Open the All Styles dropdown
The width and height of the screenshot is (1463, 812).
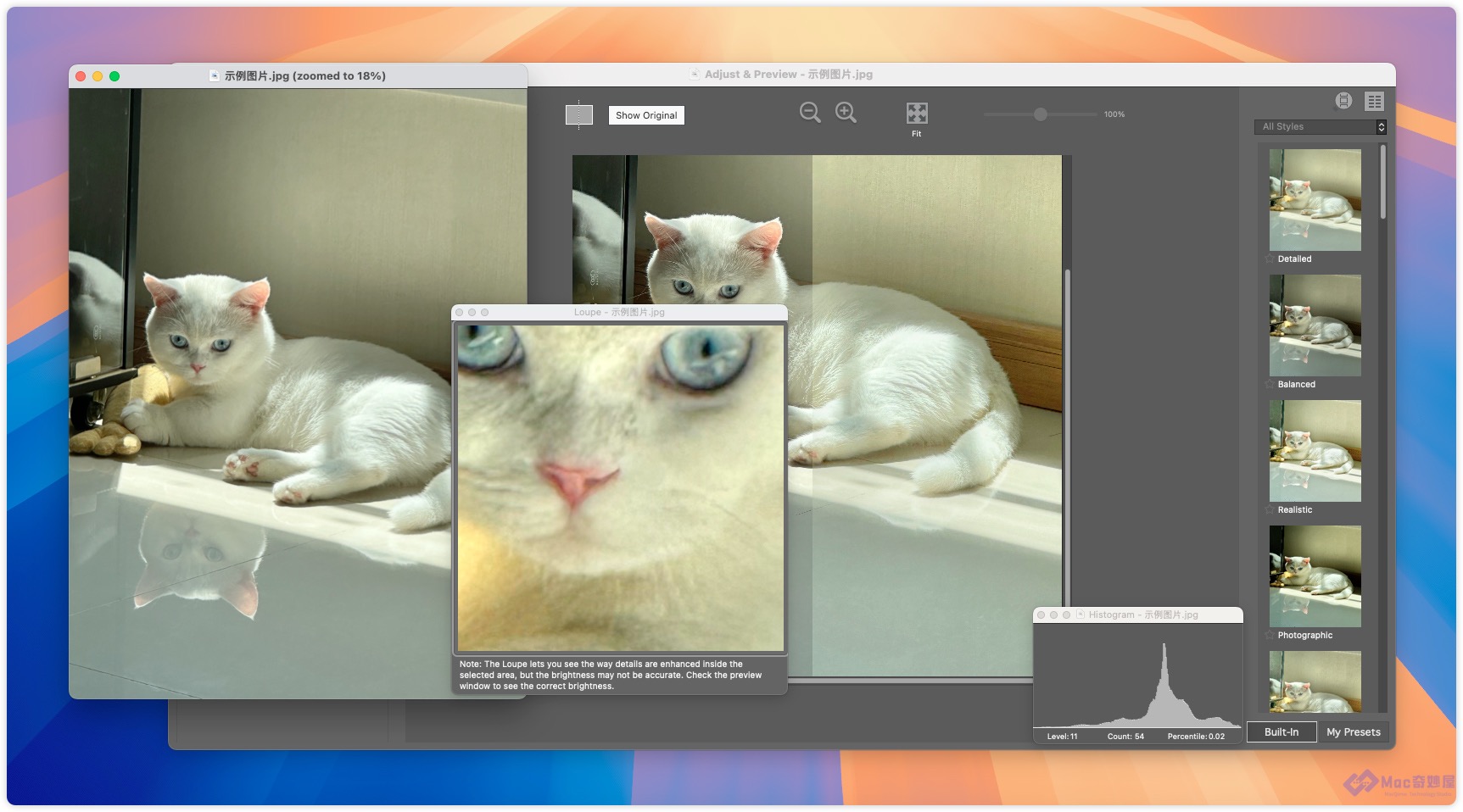(1321, 126)
